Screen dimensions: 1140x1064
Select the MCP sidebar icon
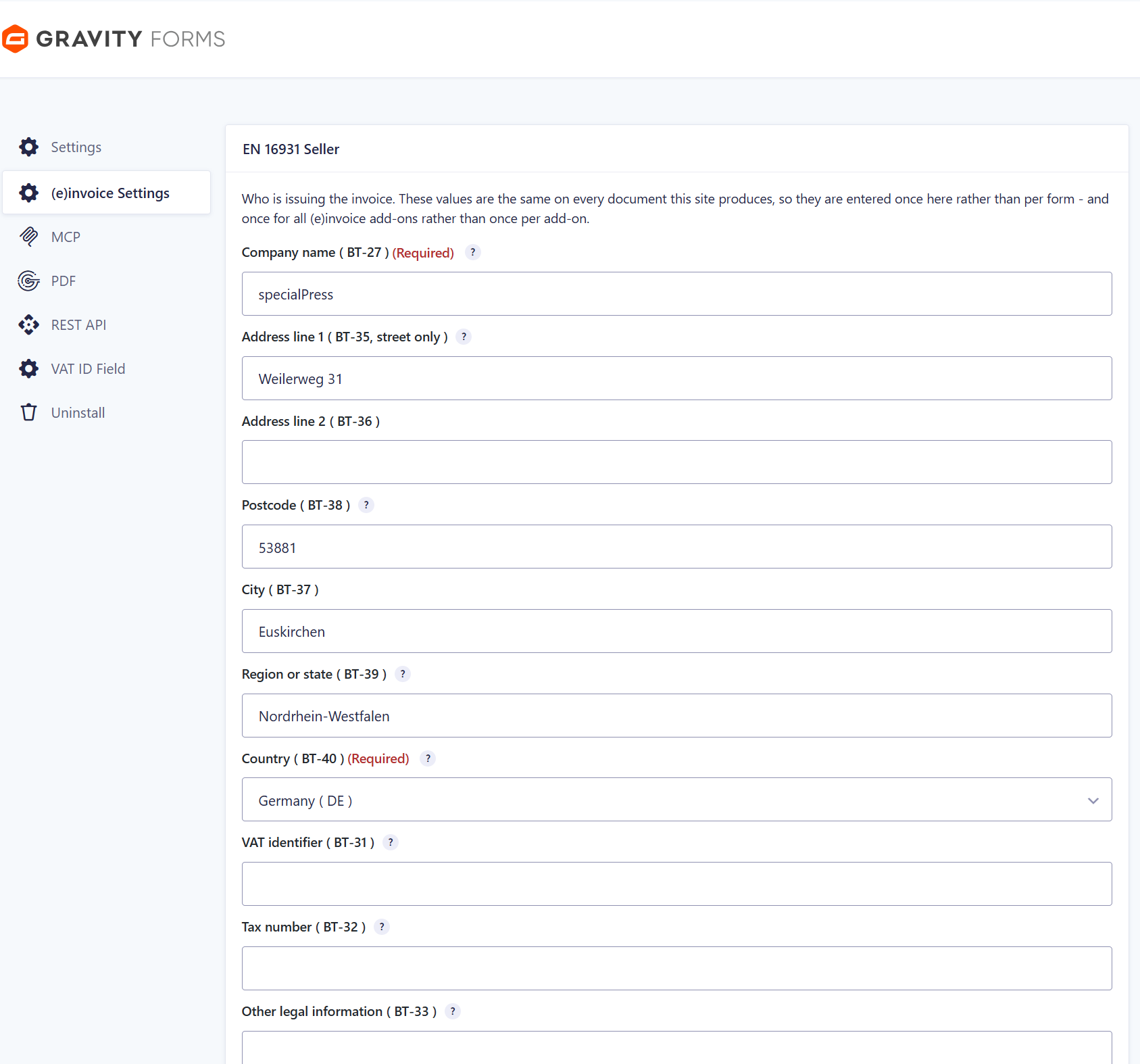coord(28,237)
